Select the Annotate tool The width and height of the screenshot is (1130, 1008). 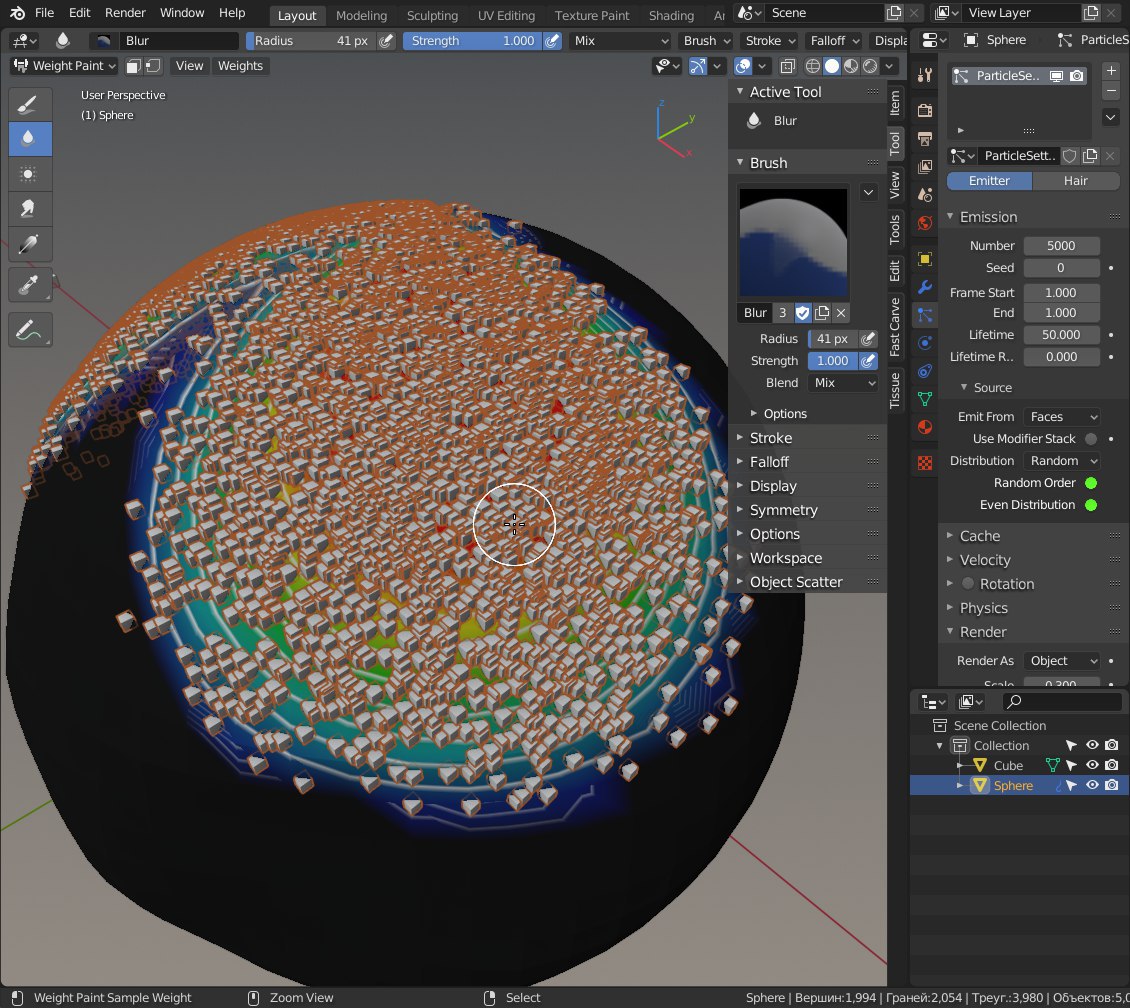[28, 329]
